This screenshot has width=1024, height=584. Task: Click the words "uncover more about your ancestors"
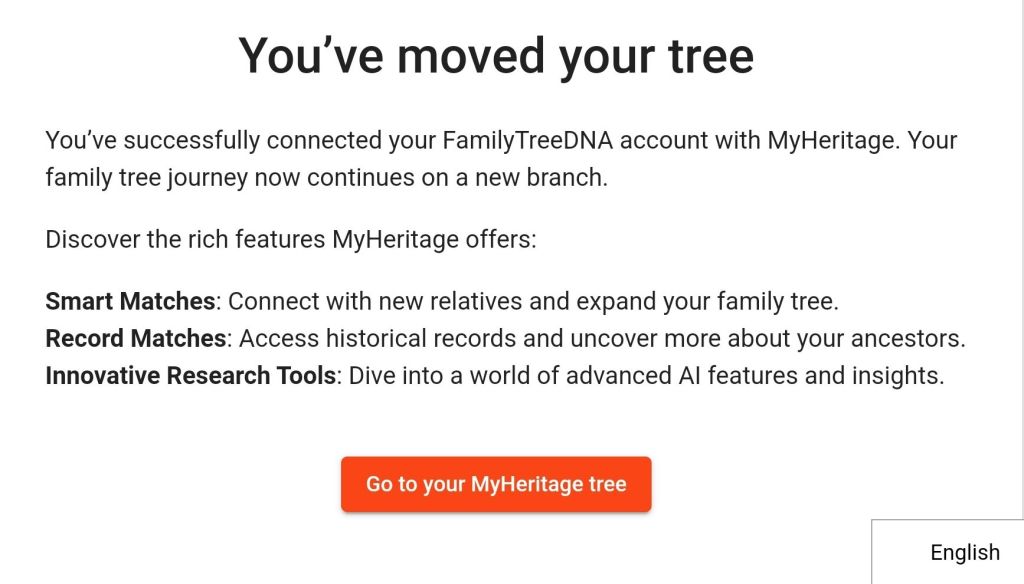[767, 339]
